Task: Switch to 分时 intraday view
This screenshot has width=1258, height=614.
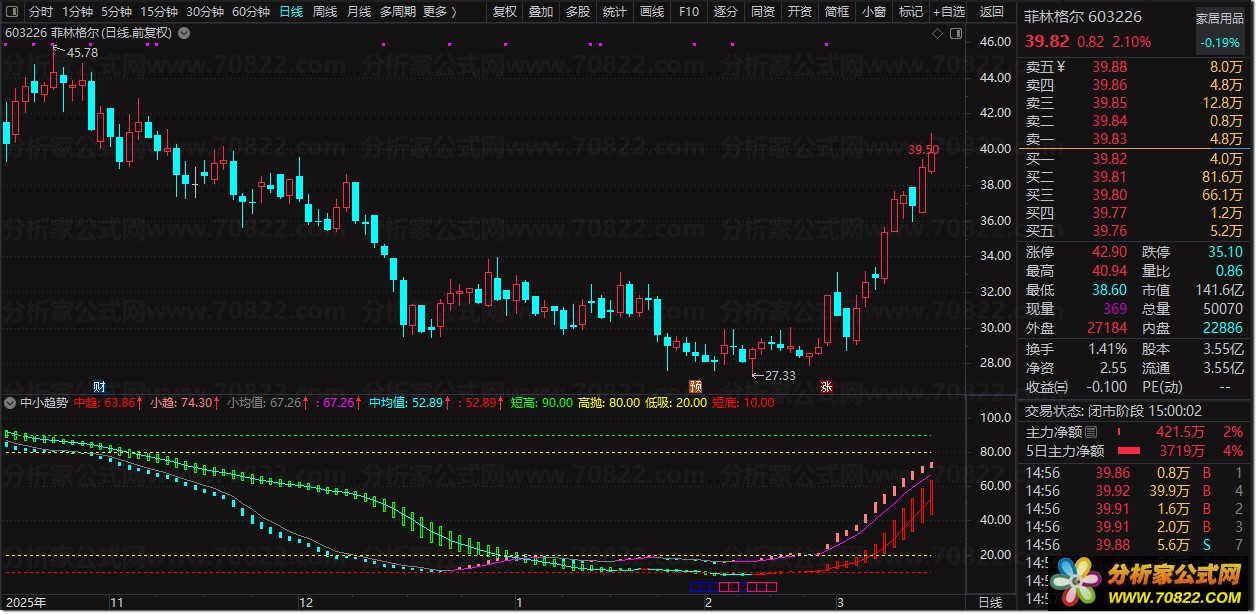Action: tap(40, 12)
